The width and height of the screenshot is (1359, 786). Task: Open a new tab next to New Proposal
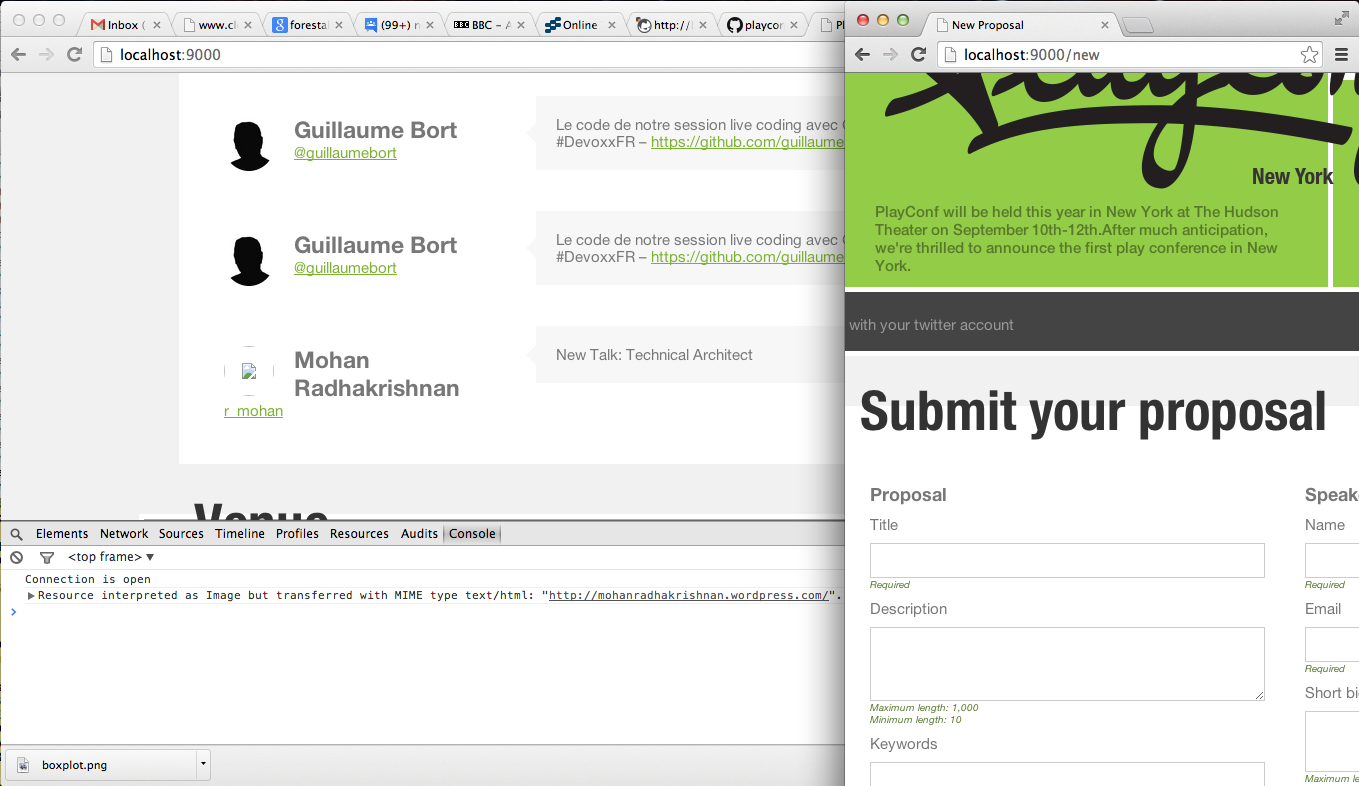(x=1138, y=25)
